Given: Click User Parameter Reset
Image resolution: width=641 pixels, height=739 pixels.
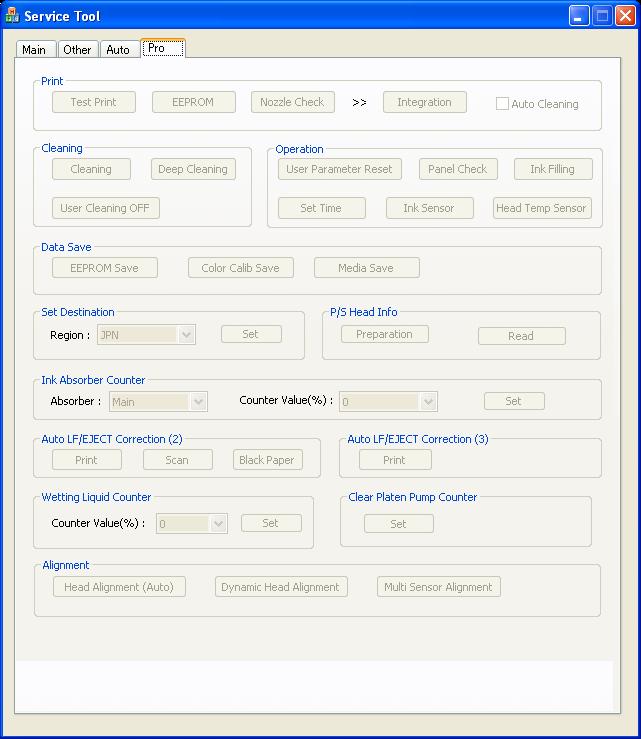Looking at the screenshot, I should point(339,169).
